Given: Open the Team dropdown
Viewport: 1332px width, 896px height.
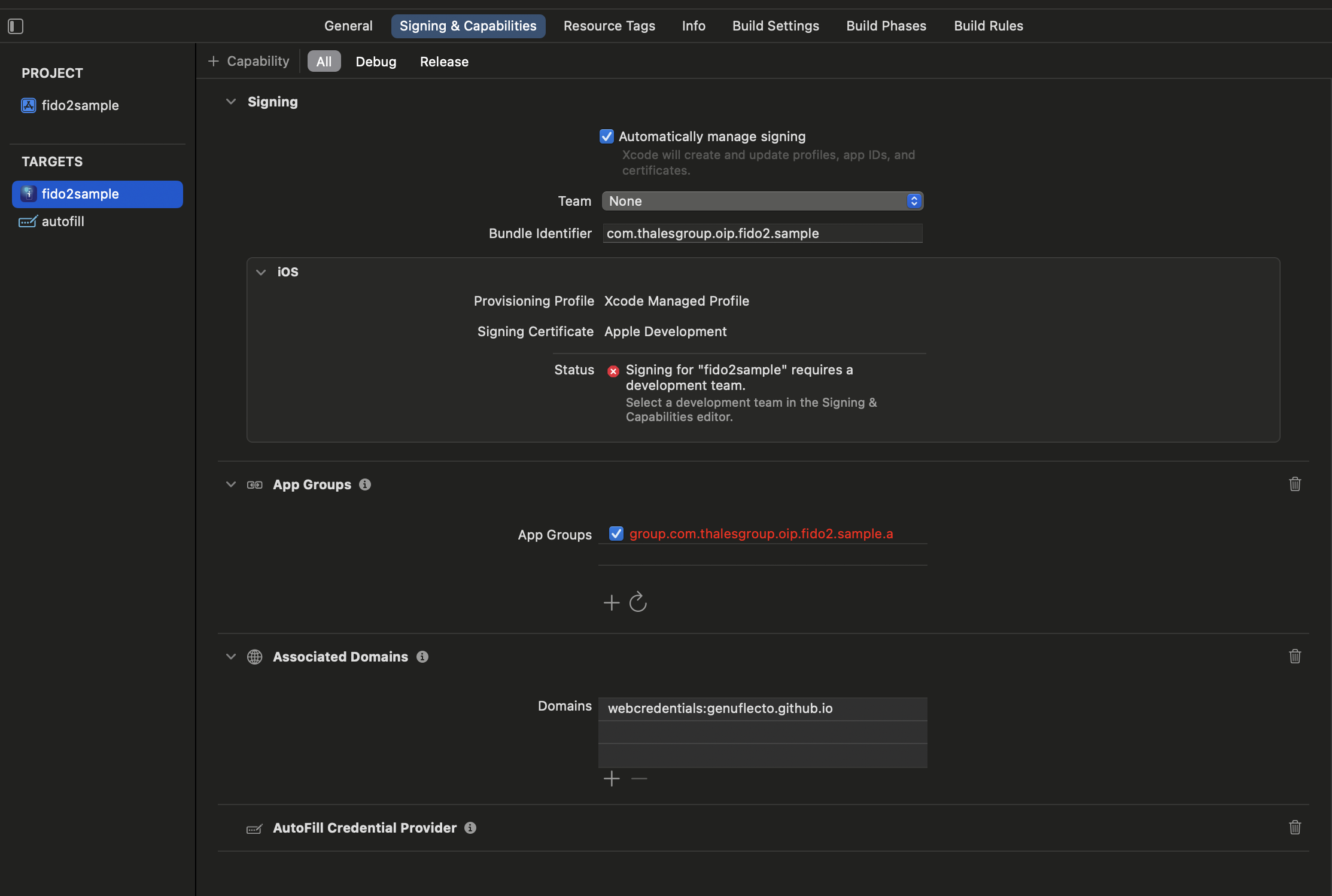Looking at the screenshot, I should pos(762,201).
